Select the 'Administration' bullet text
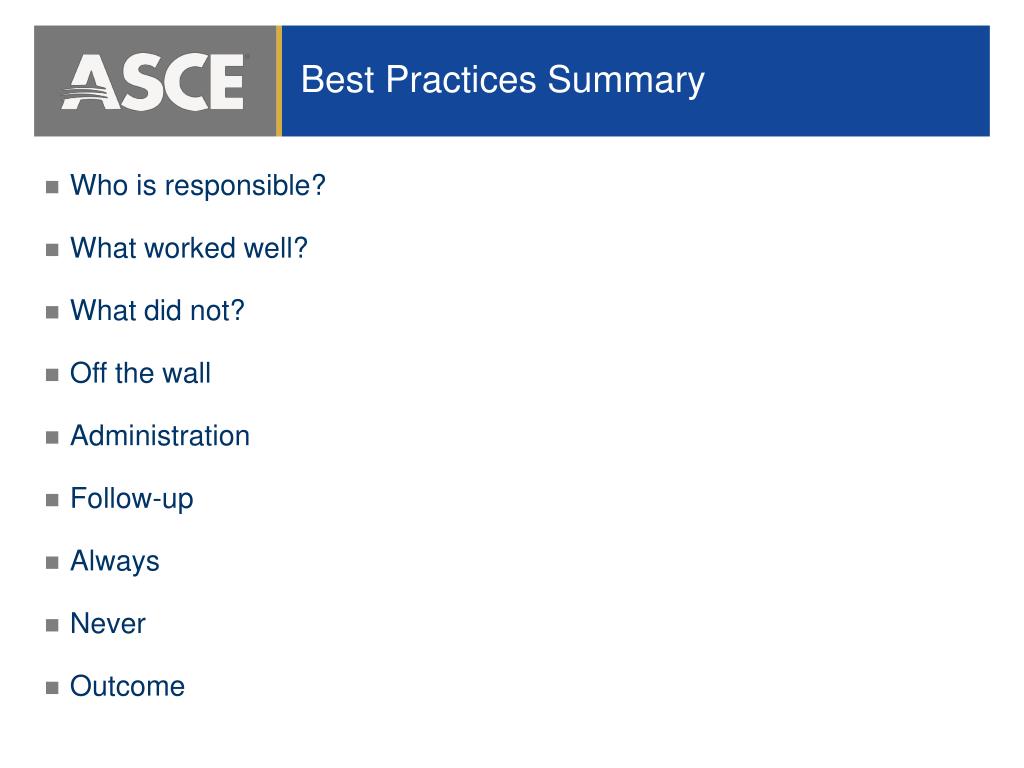The width and height of the screenshot is (1024, 768). (160, 436)
